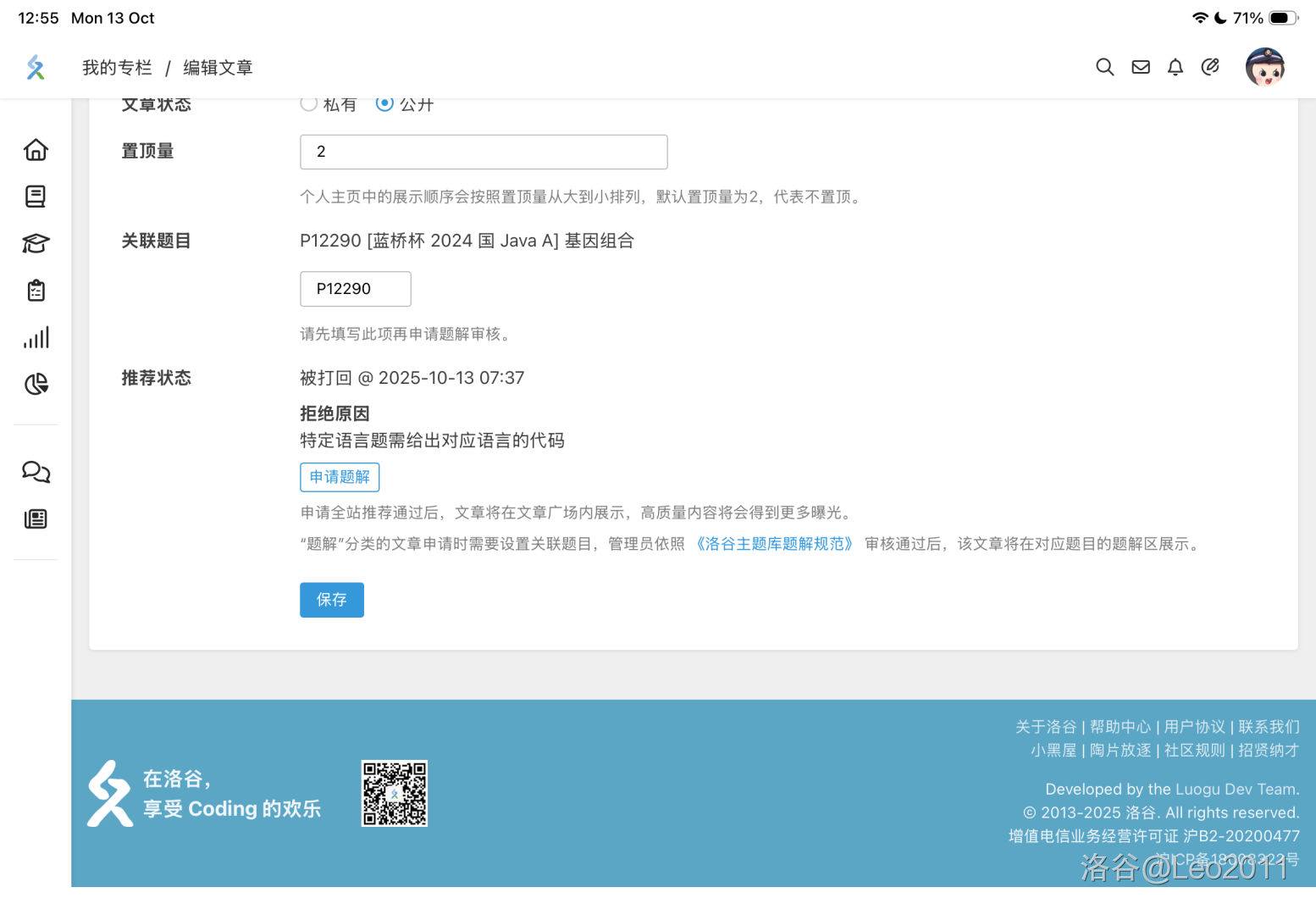Viewport: 1316px width, 915px height.
Task: Open the notification bell
Action: [1175, 67]
